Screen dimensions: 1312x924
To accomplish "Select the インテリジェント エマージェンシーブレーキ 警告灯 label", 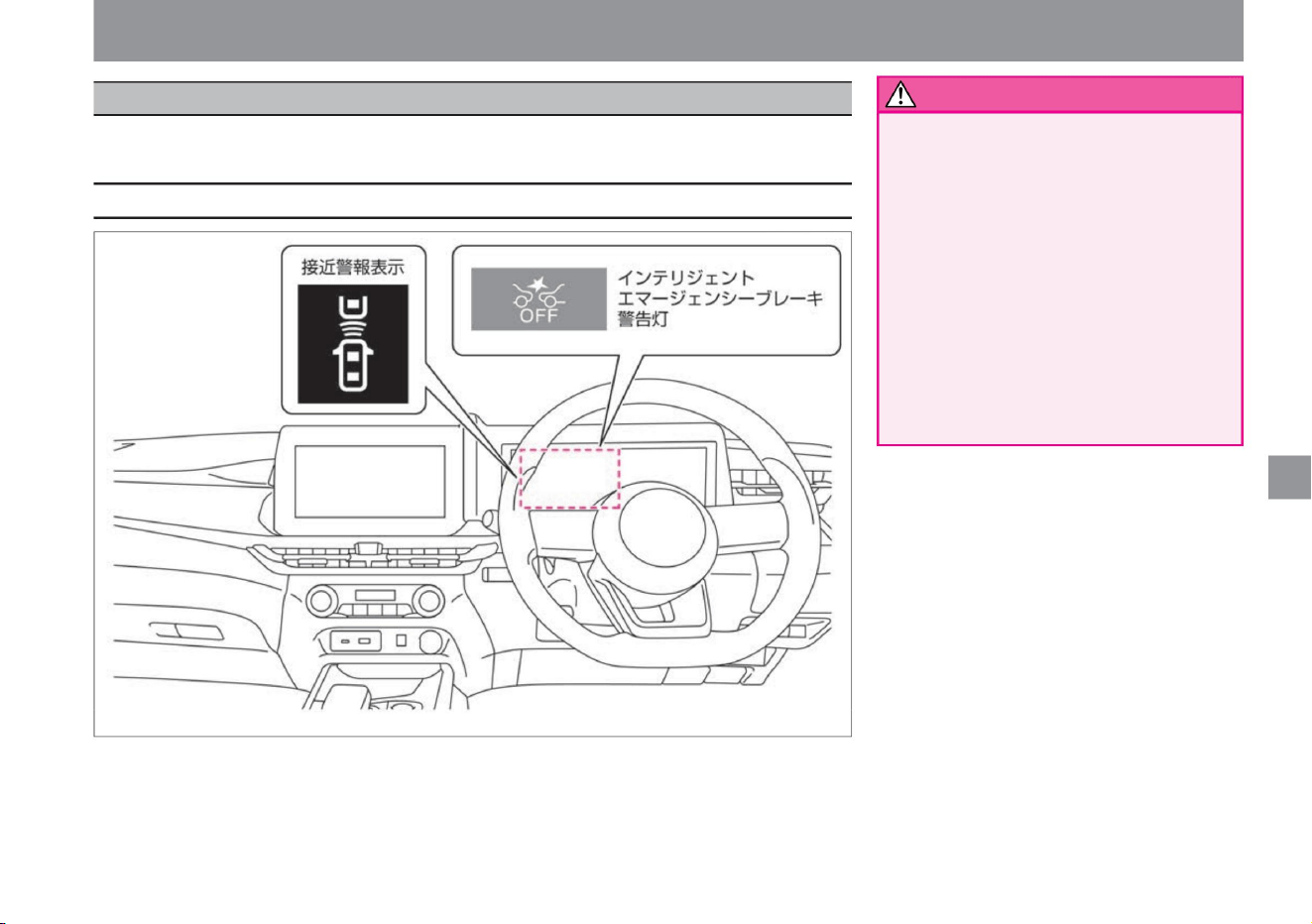I will [x=720, y=298].
